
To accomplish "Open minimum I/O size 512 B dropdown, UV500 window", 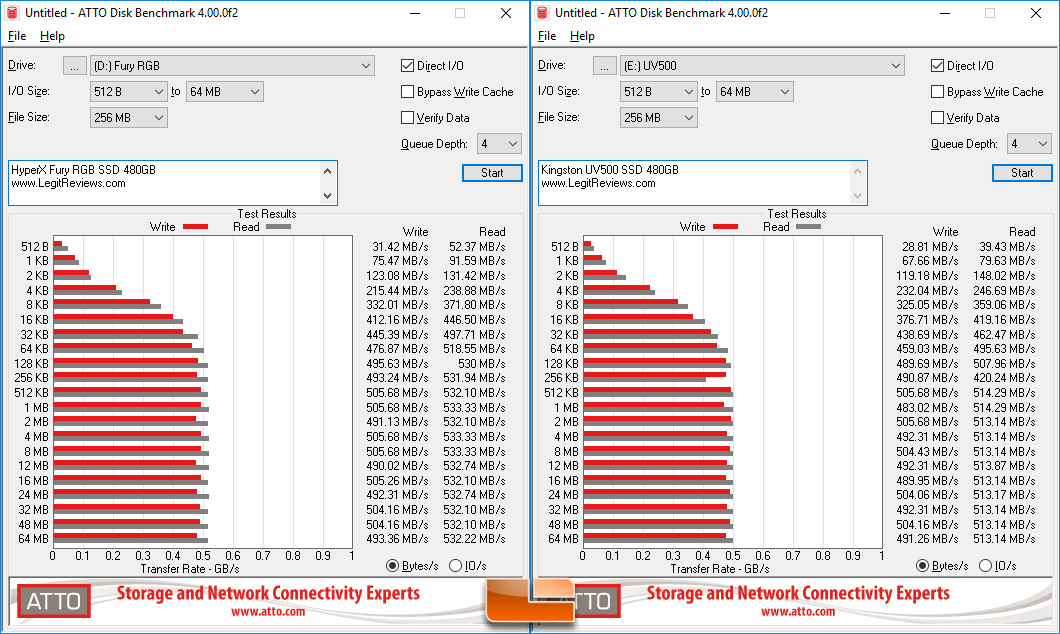I will 658,91.
